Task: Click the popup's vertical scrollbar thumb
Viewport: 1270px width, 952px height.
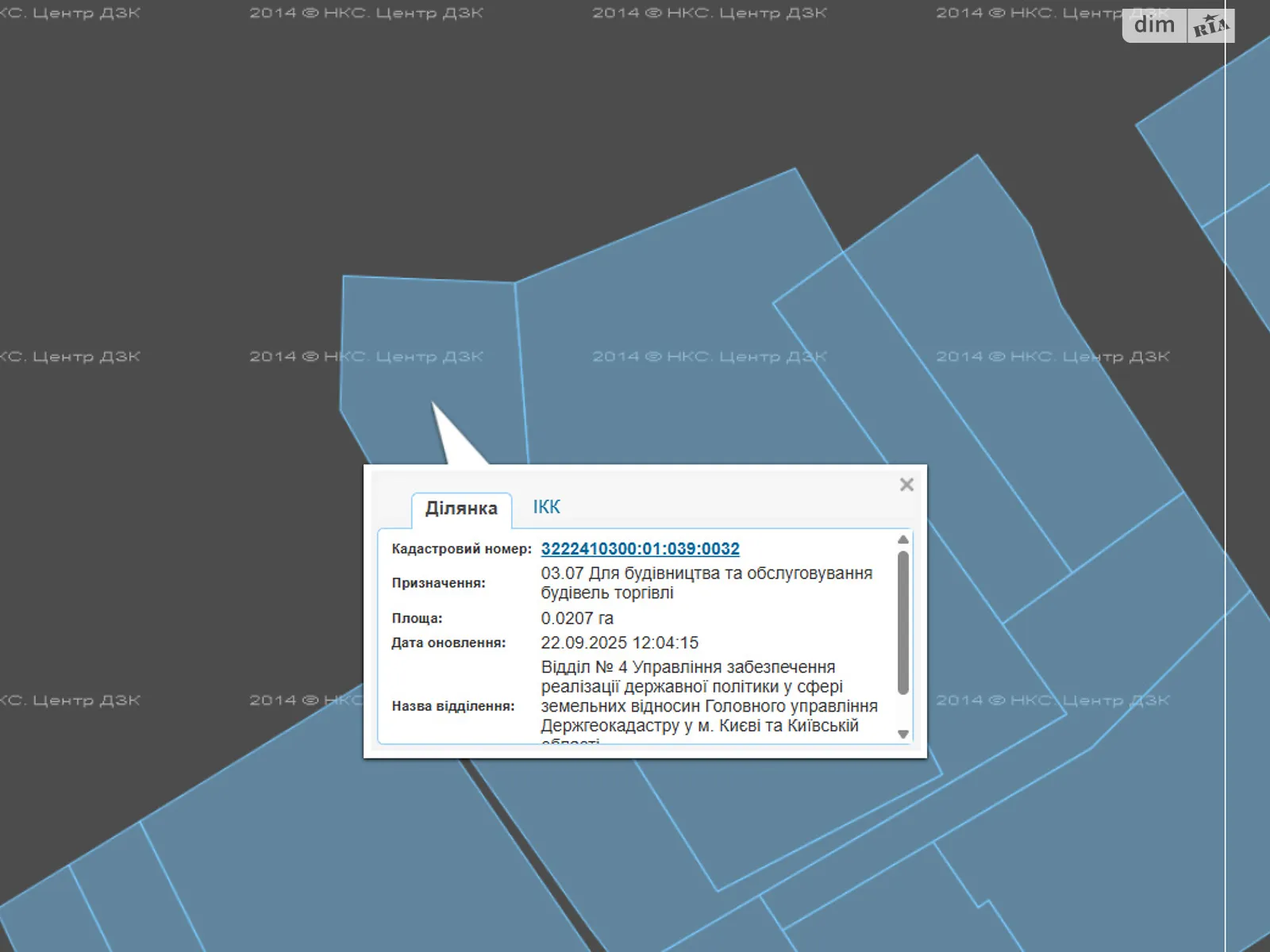Action: coord(902,623)
